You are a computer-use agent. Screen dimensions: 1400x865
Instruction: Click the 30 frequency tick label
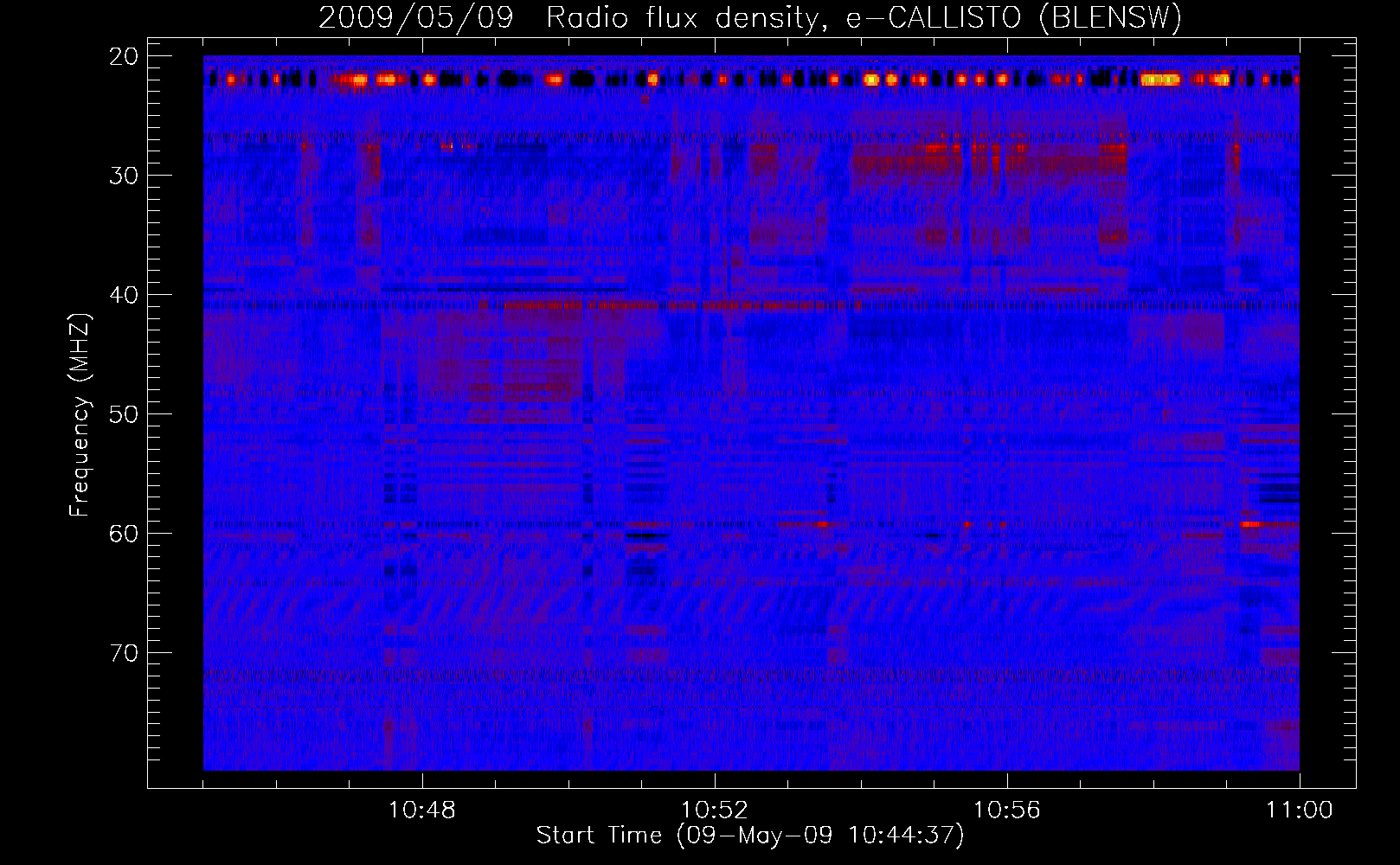coord(125,176)
